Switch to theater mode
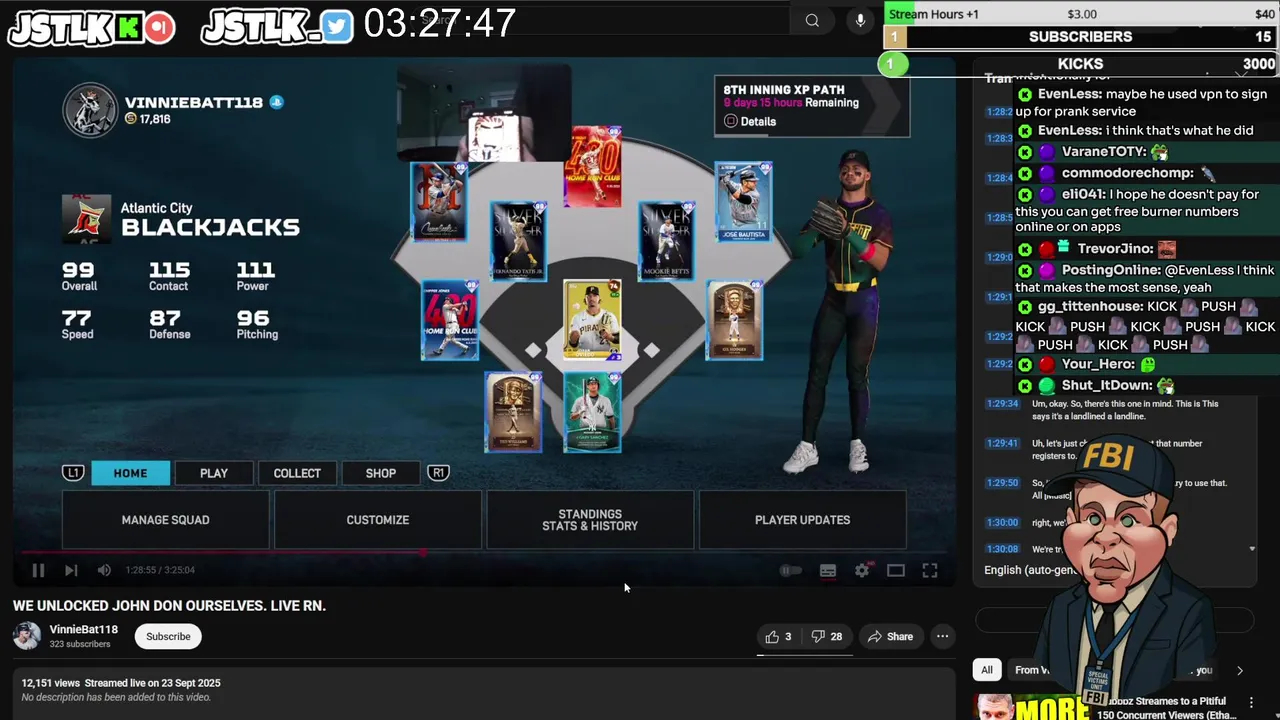This screenshot has height=720, width=1280. 896,570
